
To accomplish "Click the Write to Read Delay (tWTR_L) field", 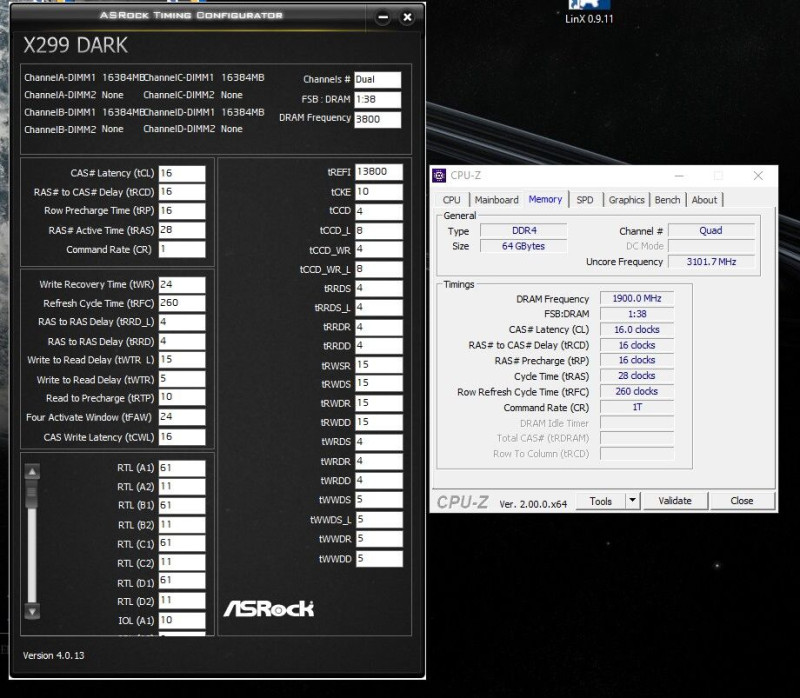I will click(x=182, y=360).
